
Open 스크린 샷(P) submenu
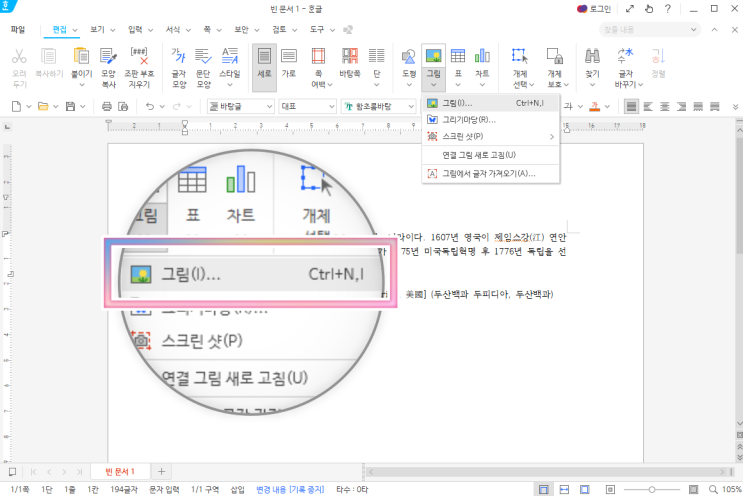click(x=490, y=136)
